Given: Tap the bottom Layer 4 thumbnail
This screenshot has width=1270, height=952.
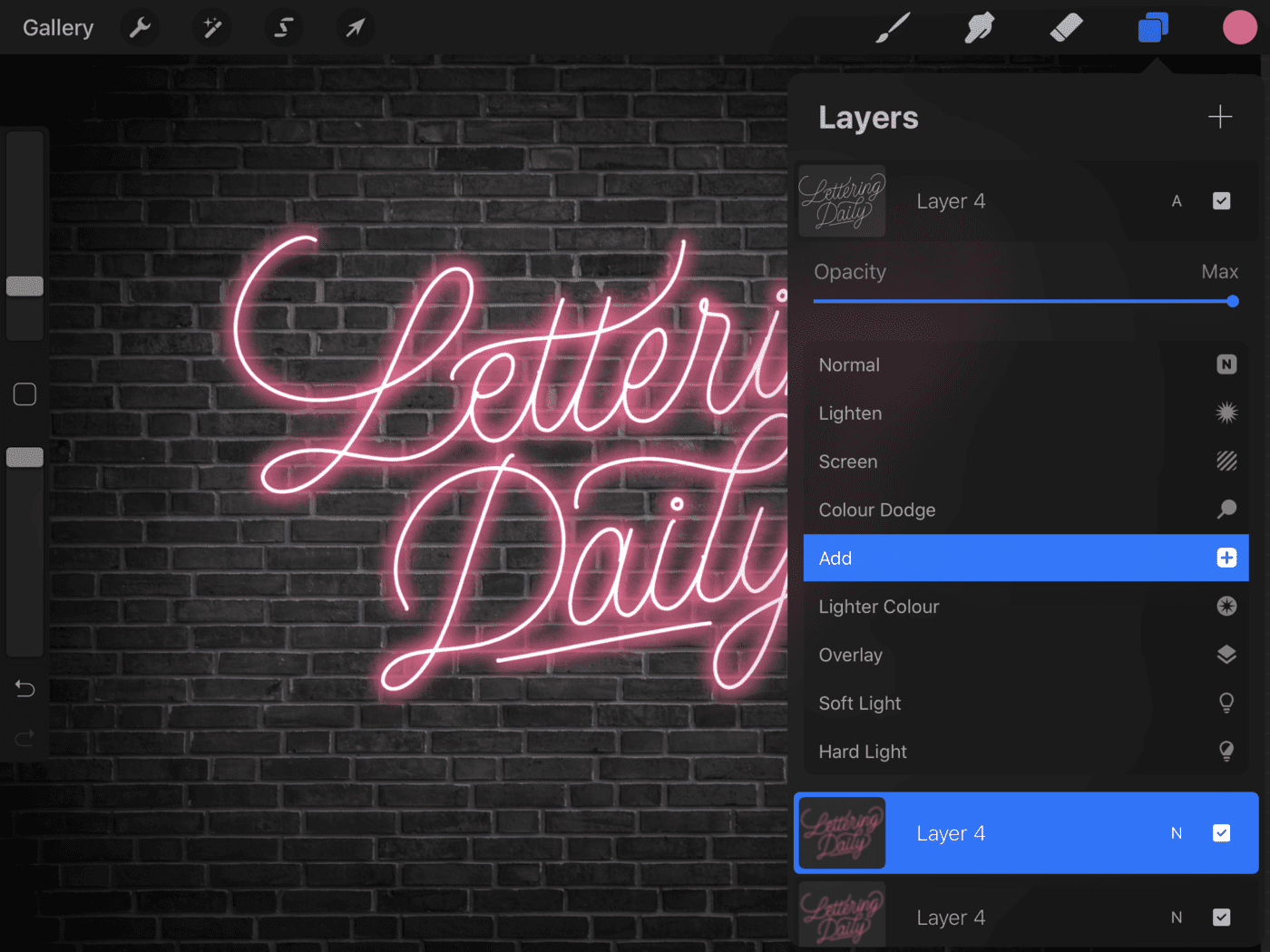Looking at the screenshot, I should click(842, 916).
